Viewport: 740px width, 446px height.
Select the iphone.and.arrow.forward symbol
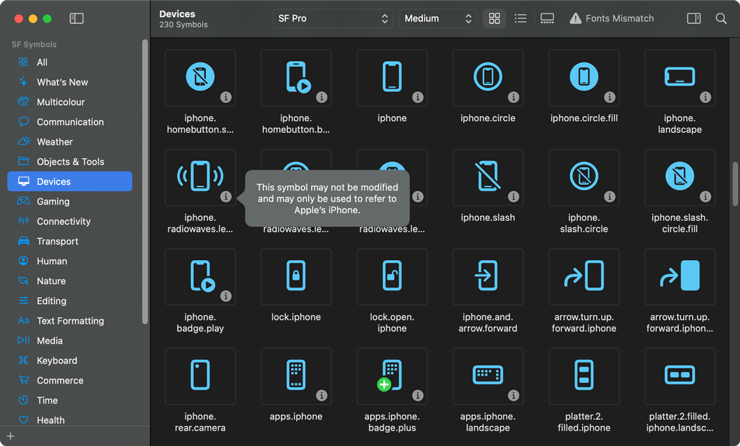point(488,277)
